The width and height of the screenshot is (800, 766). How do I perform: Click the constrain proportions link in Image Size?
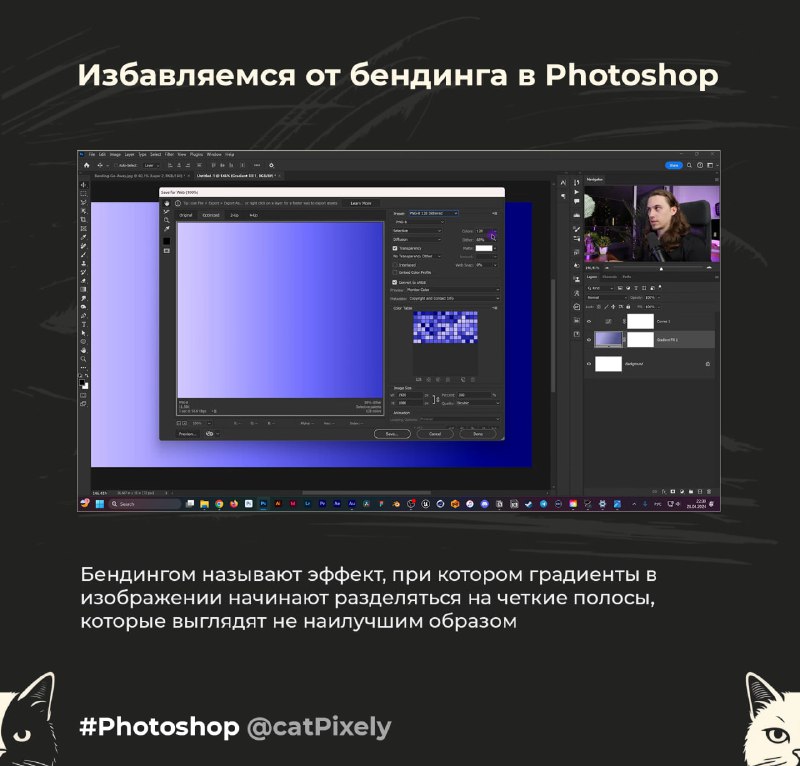436,399
